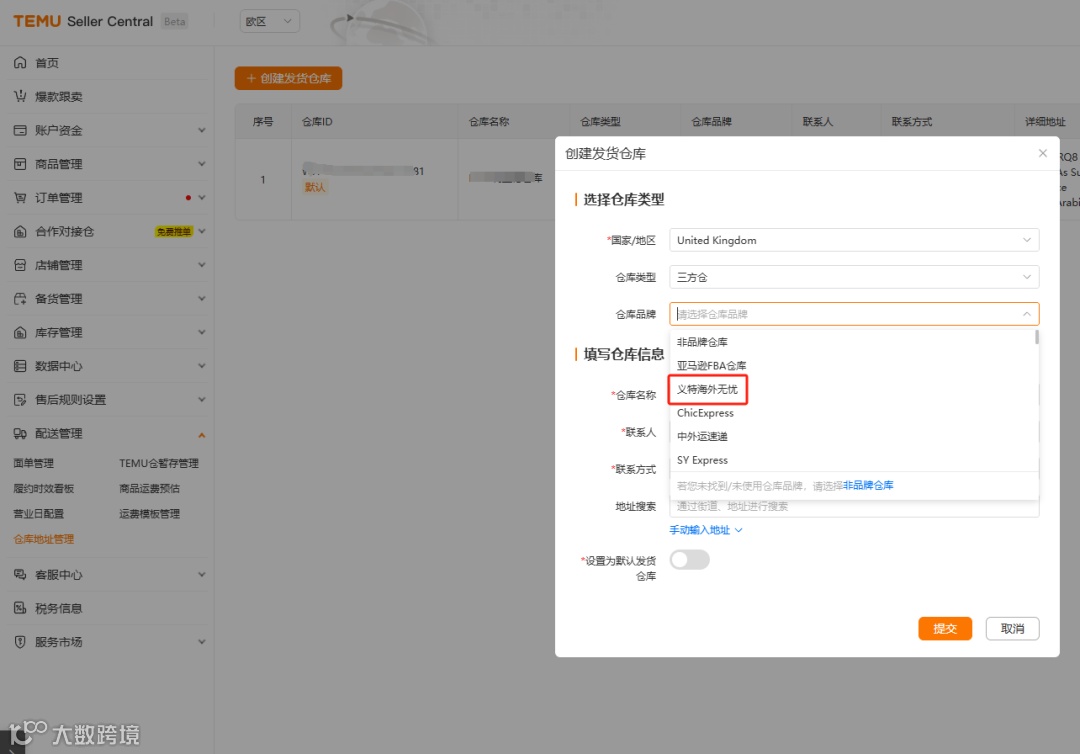
Task: Click the TEMU Seller Central logo
Action: (83, 21)
